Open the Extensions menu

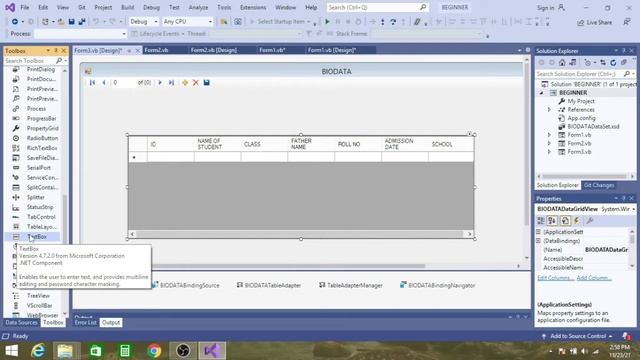[253, 7]
